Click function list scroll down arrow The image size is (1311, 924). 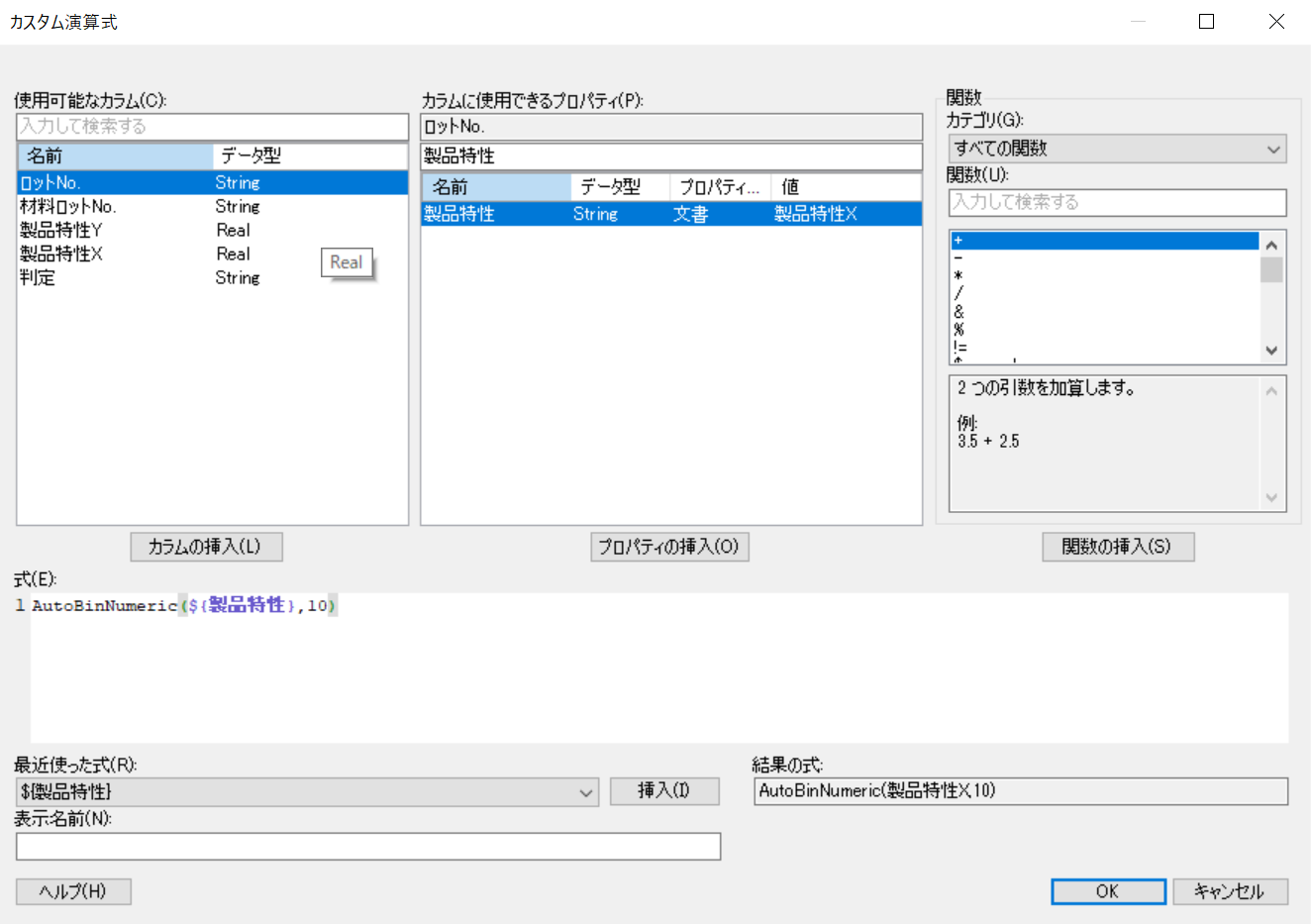click(1271, 351)
